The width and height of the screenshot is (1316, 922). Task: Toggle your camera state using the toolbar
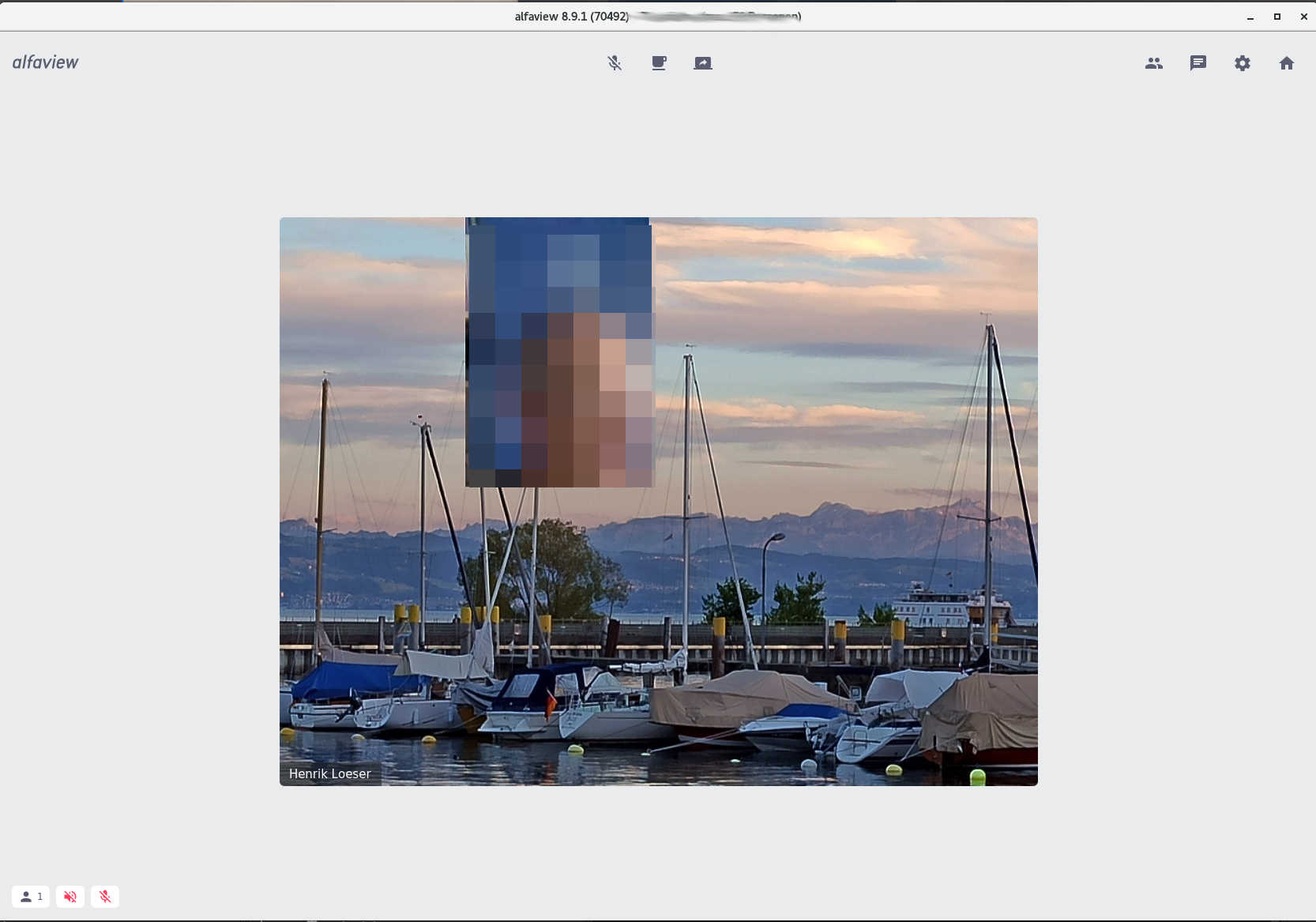(659, 63)
